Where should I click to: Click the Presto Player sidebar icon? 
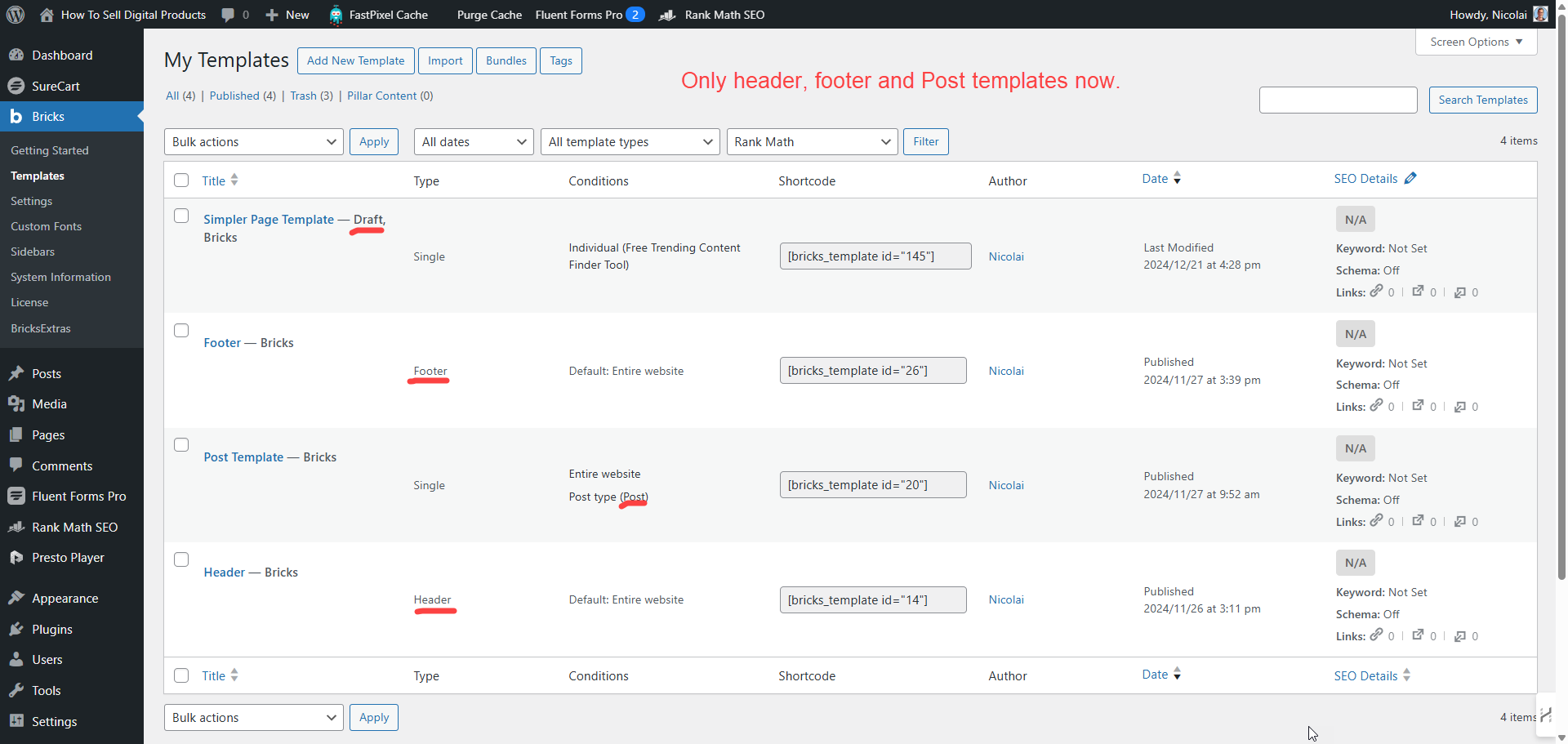[16, 557]
